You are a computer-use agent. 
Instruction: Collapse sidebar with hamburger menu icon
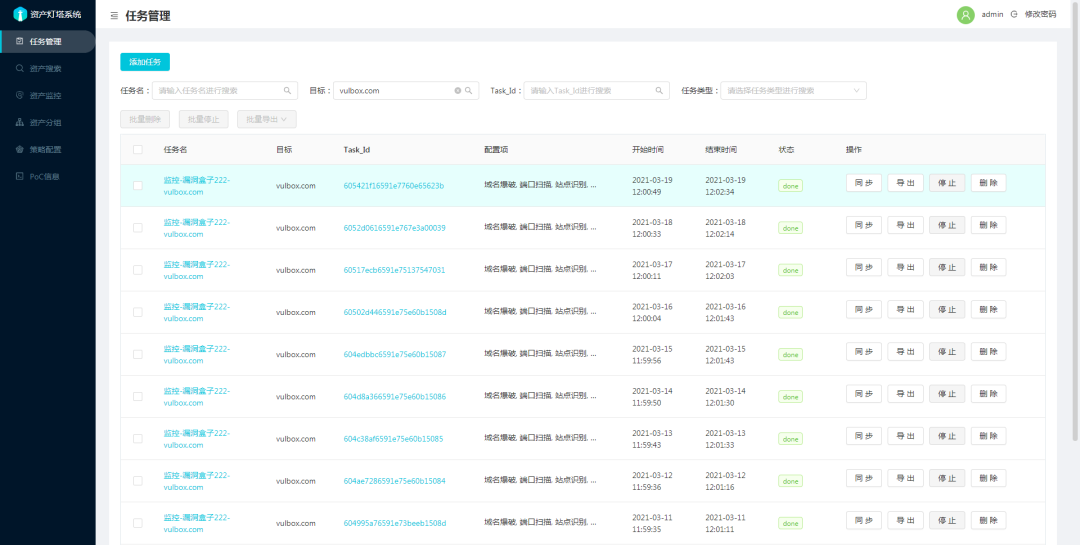114,16
